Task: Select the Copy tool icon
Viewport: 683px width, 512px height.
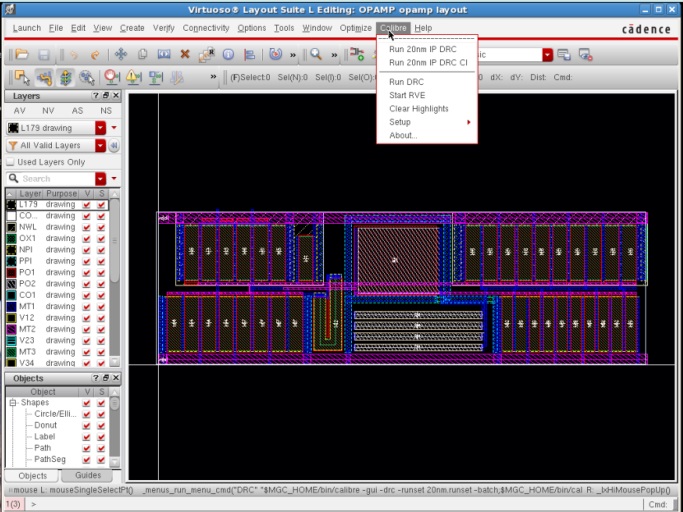Action: 142,54
